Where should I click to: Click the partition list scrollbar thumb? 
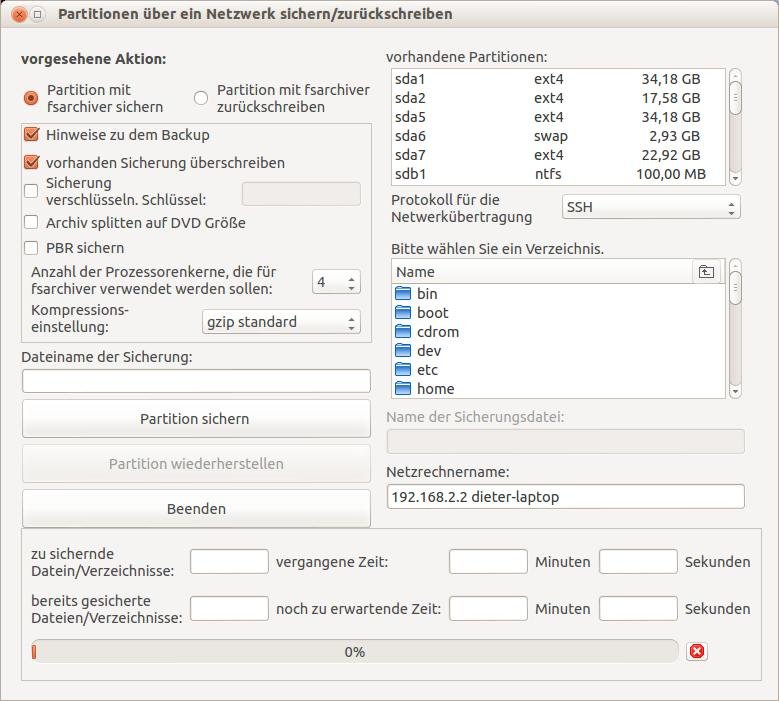click(735, 98)
